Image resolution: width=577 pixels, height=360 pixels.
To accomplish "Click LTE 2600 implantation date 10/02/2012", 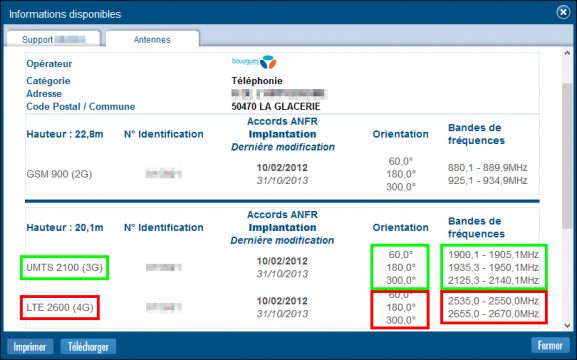I will (282, 301).
